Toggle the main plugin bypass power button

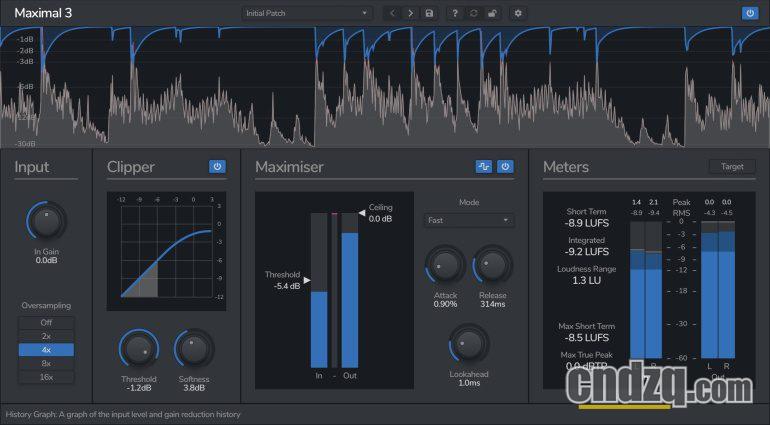750,13
